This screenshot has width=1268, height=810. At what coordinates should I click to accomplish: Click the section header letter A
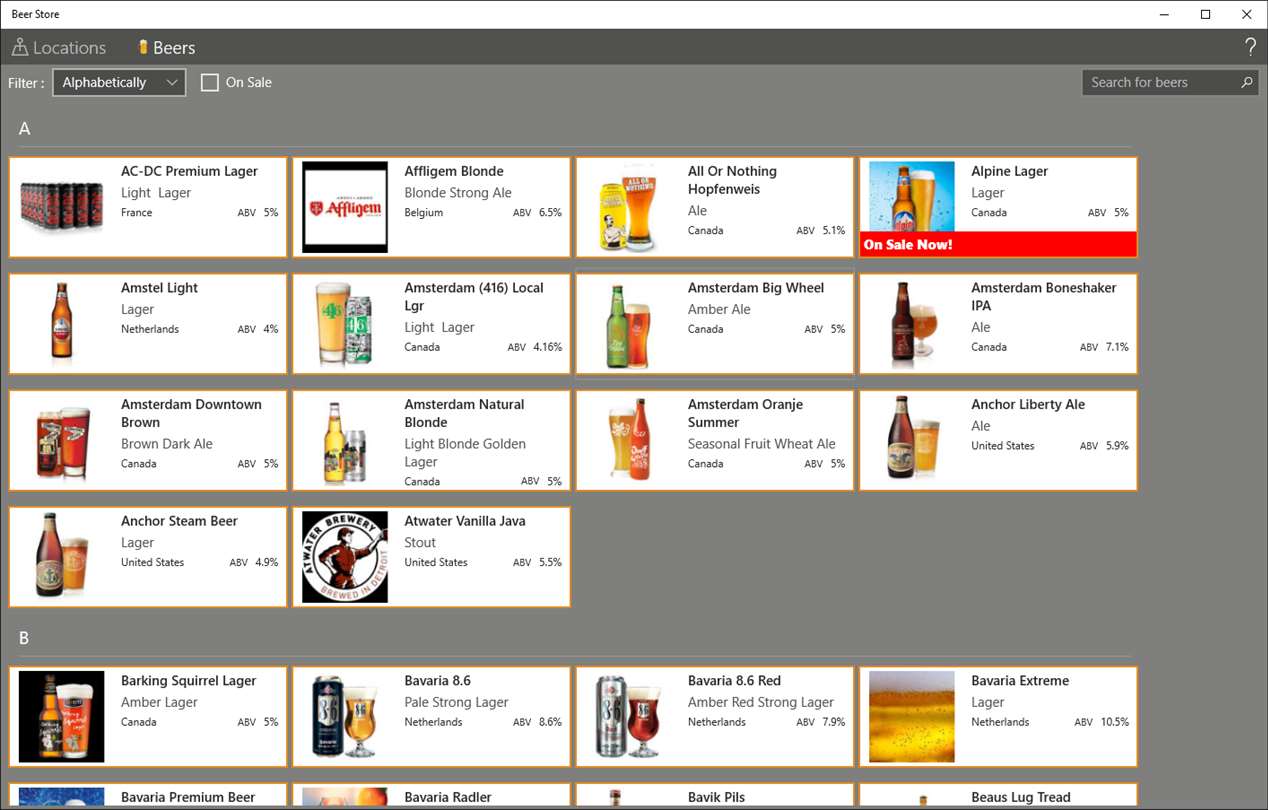(25, 128)
